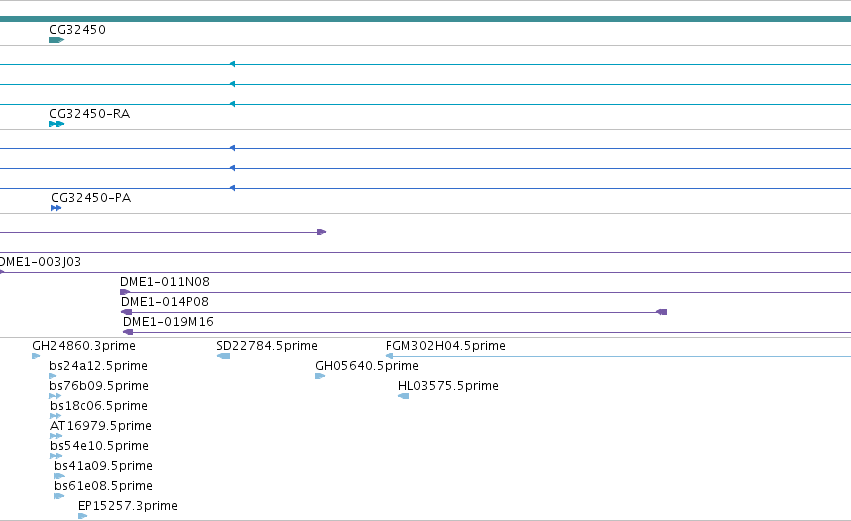Select the bs76b09.5prime EST arrow

(x=55, y=396)
